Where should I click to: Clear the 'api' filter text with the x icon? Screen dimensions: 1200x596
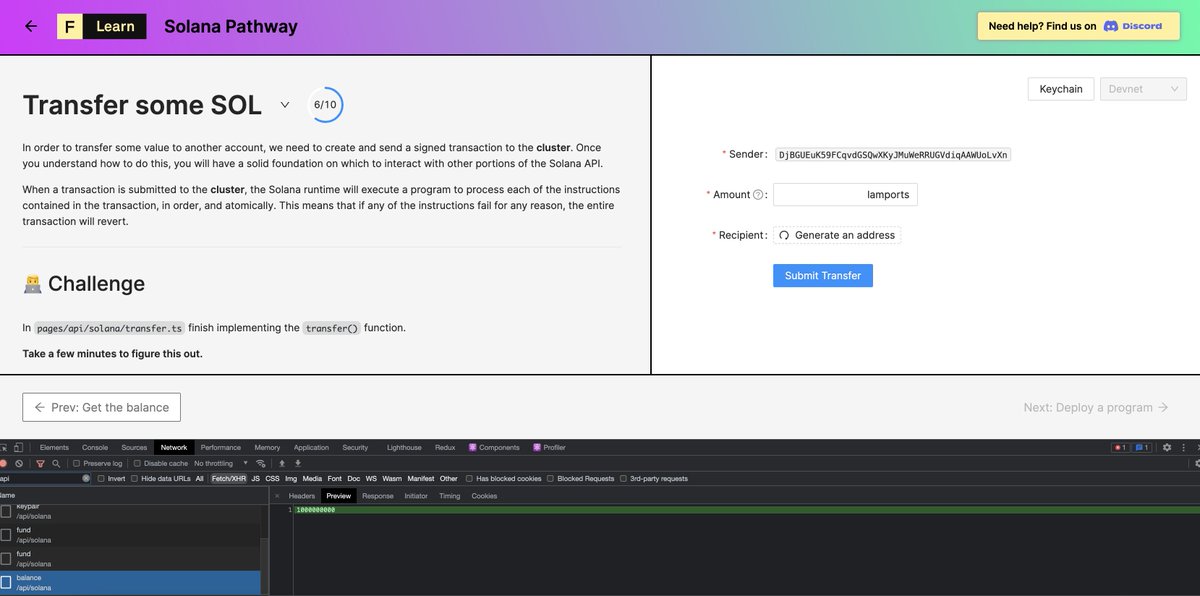tap(86, 479)
